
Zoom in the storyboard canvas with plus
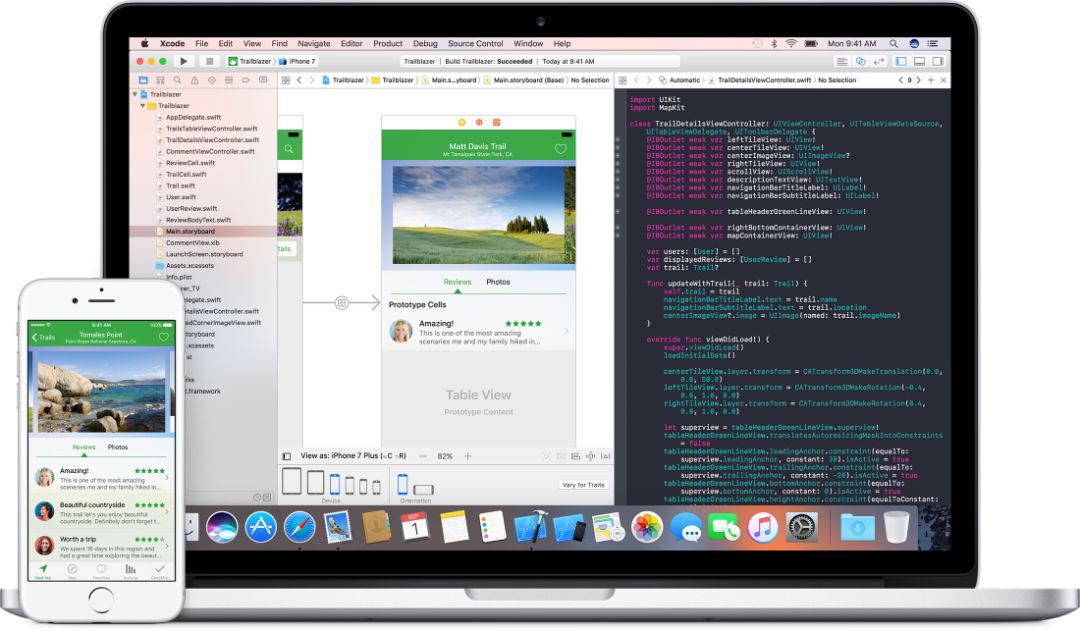[468, 456]
